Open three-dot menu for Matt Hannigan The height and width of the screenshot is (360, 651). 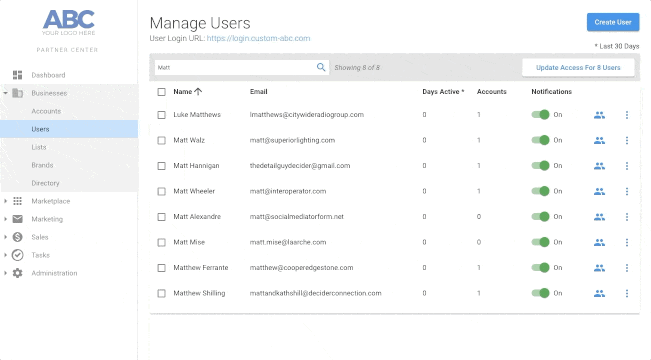627,166
